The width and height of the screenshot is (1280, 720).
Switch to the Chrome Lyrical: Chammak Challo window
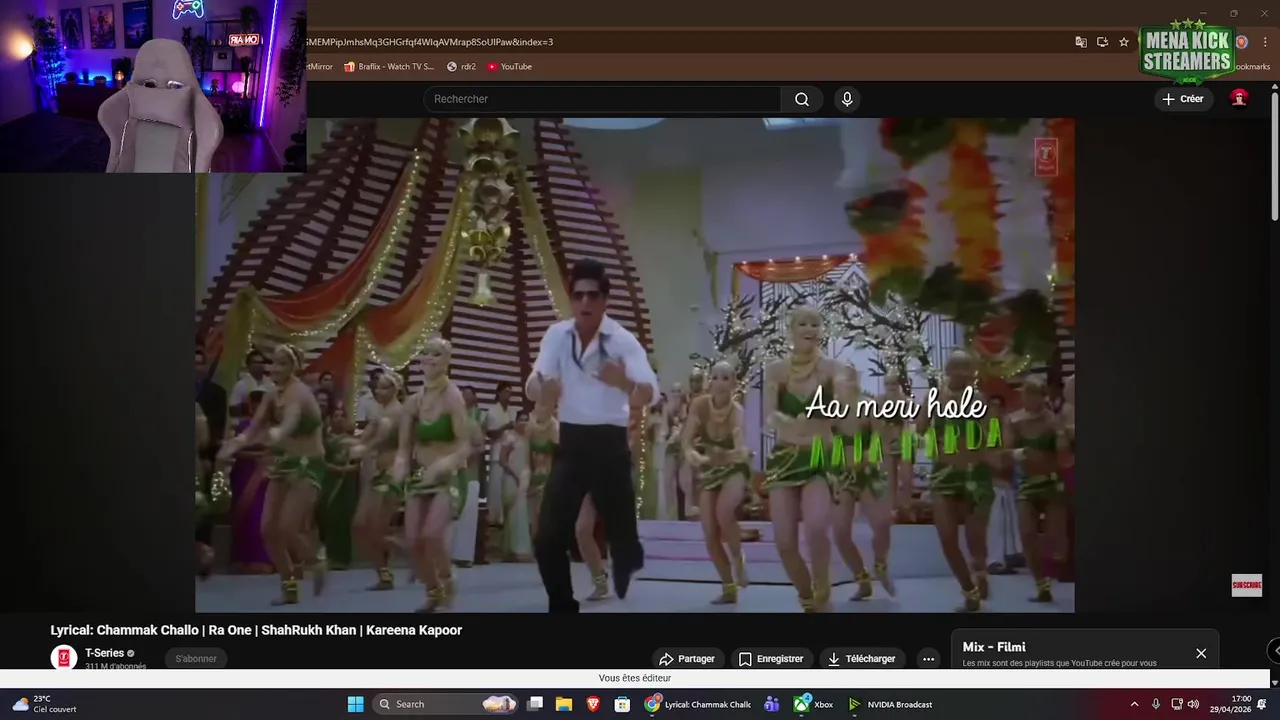(698, 704)
